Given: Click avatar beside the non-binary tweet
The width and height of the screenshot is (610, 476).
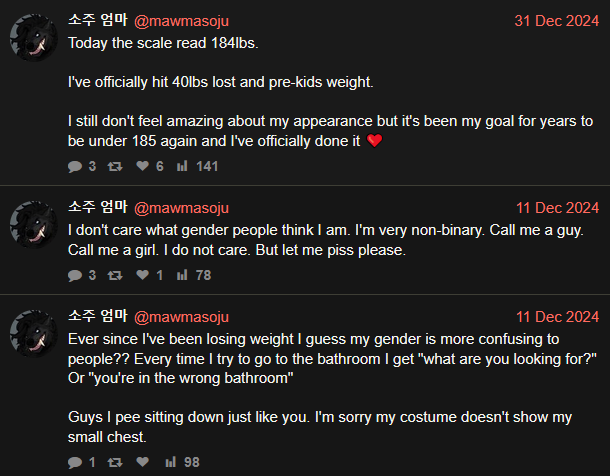Looking at the screenshot, I should tap(31, 224).
